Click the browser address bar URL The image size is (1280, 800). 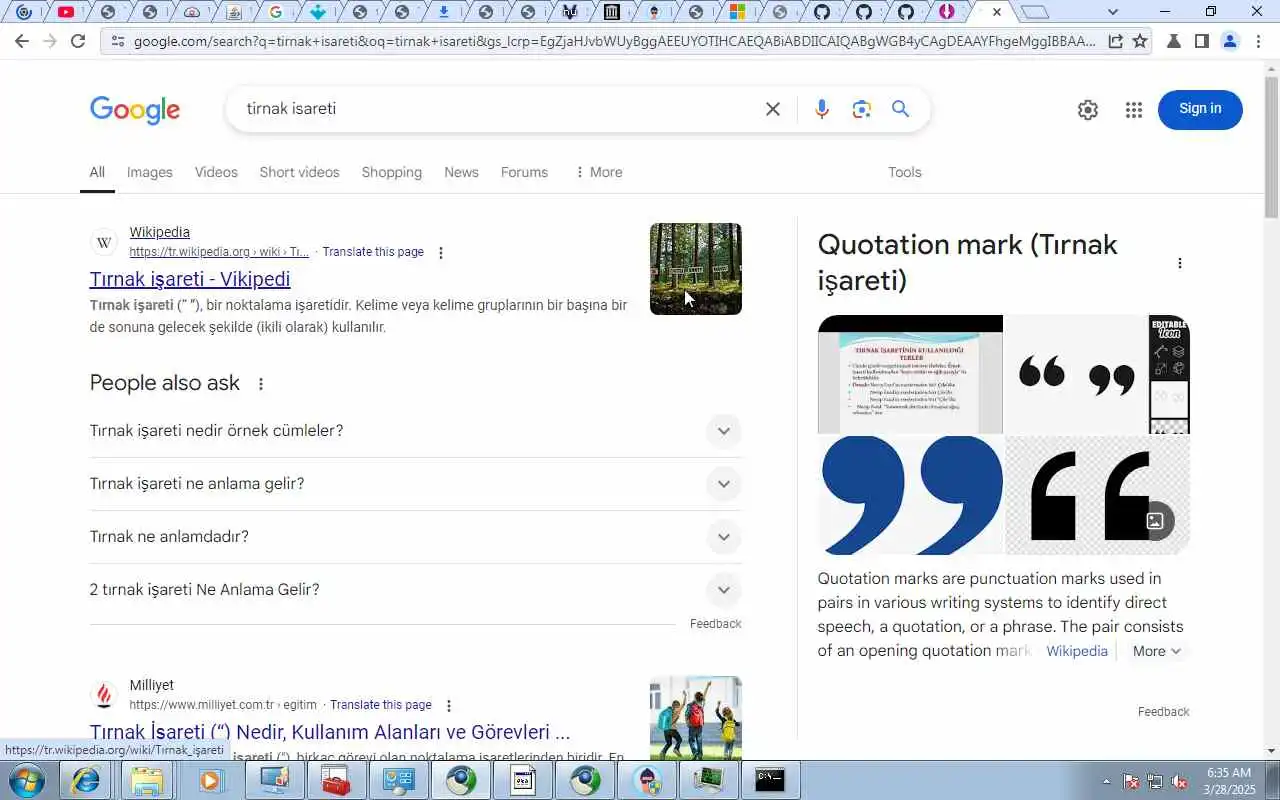tap(614, 41)
